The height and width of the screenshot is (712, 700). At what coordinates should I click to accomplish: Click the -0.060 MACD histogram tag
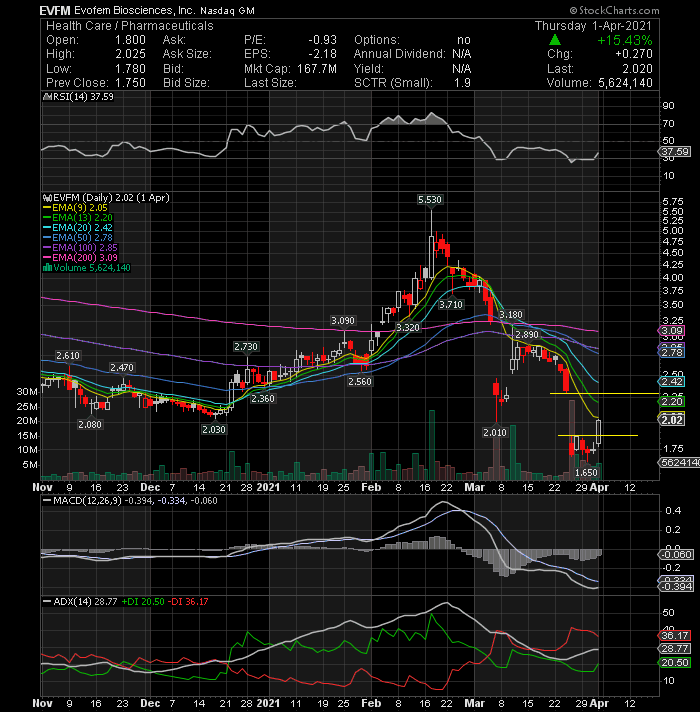[676, 555]
